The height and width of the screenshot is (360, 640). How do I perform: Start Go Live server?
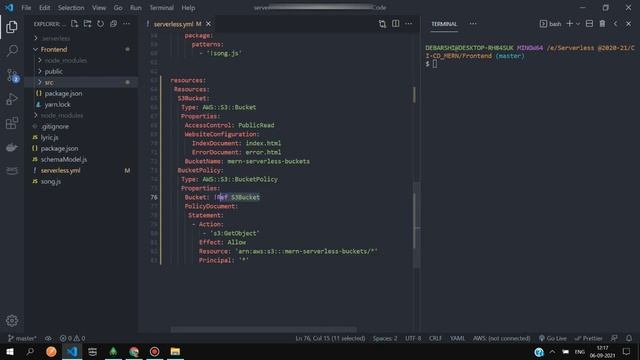[553, 338]
